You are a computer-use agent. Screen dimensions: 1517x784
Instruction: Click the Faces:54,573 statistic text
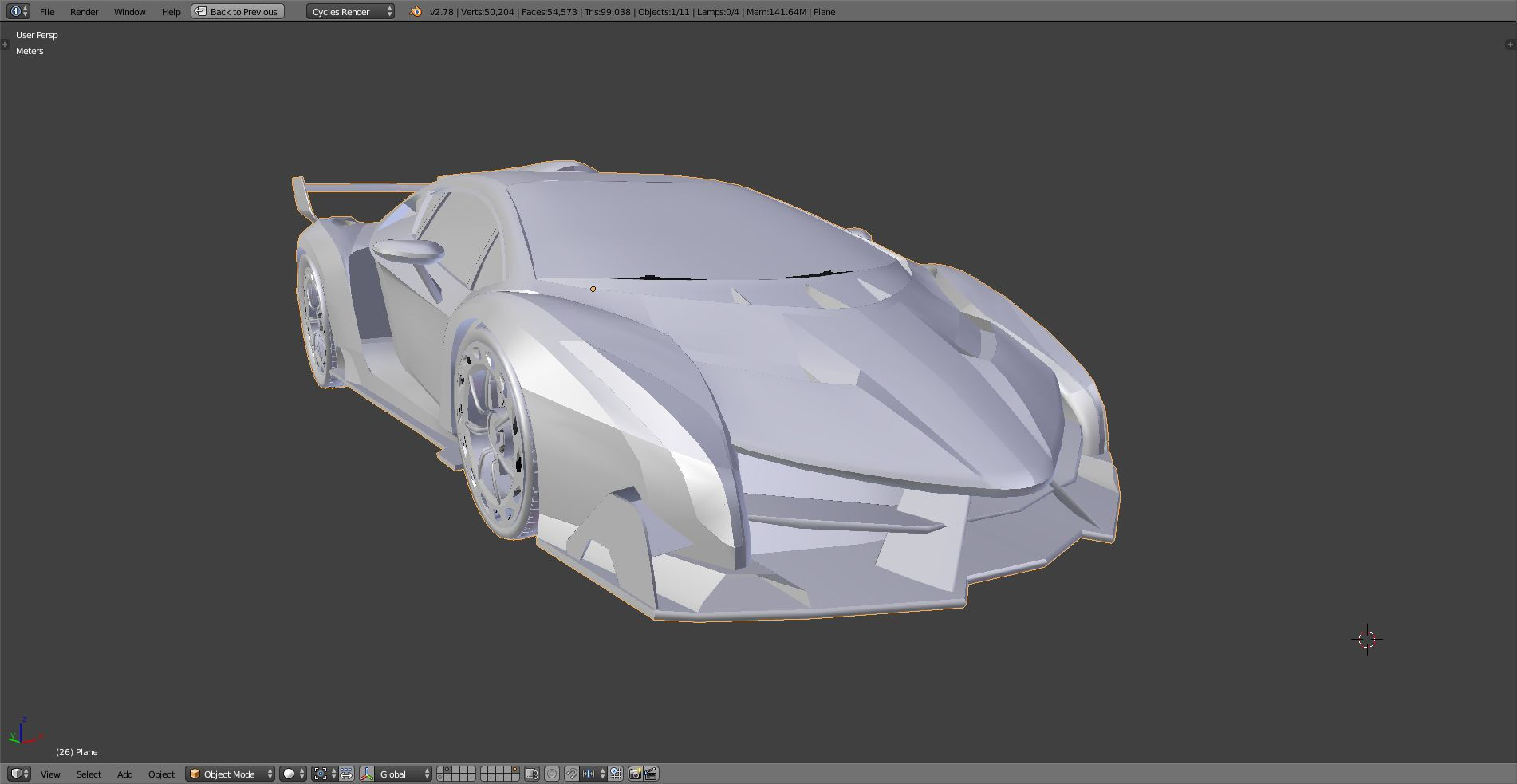click(x=549, y=11)
